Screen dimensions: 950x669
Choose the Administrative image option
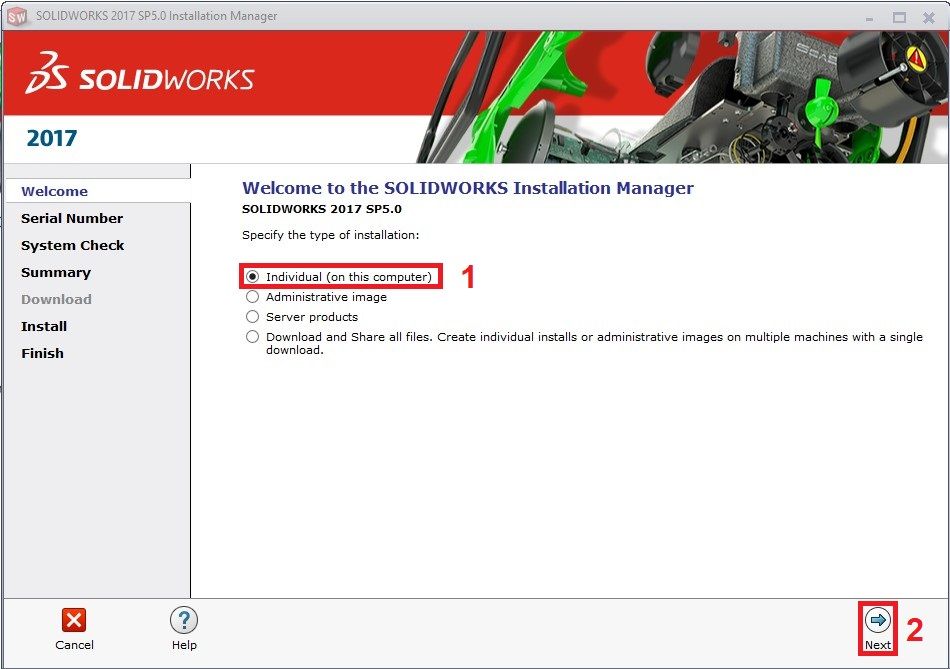tap(253, 297)
